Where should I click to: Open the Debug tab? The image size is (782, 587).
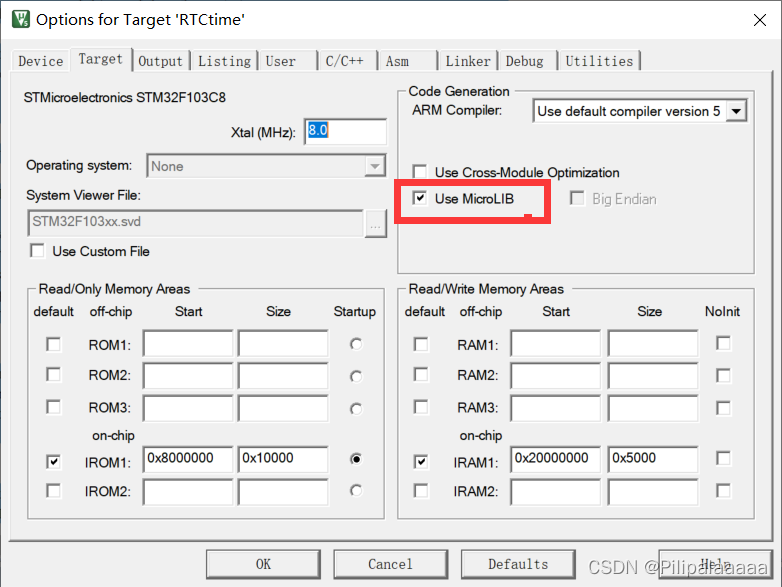[x=528, y=61]
